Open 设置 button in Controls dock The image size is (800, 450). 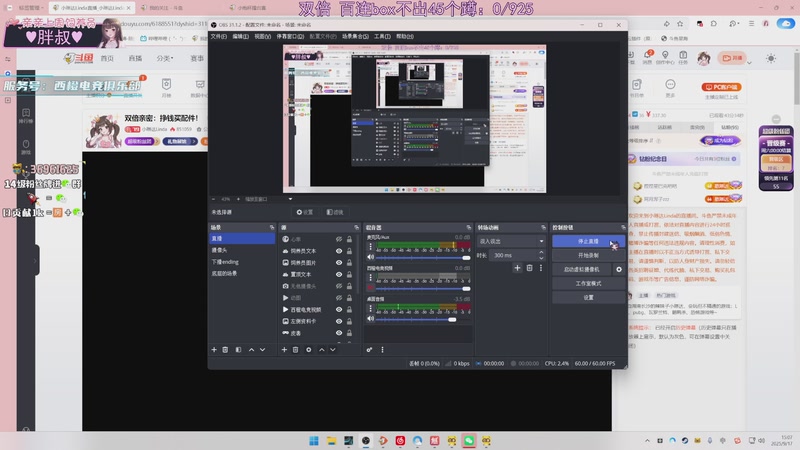coord(588,297)
